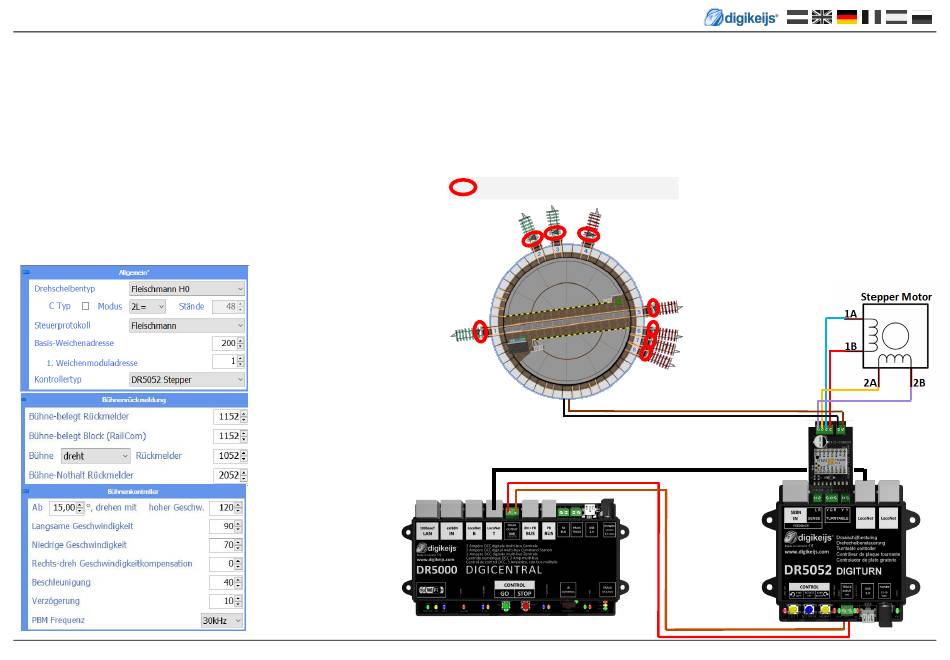Click the Bühne-Nothalt Rückmelder field
The height and width of the screenshot is (660, 950).
point(230,475)
